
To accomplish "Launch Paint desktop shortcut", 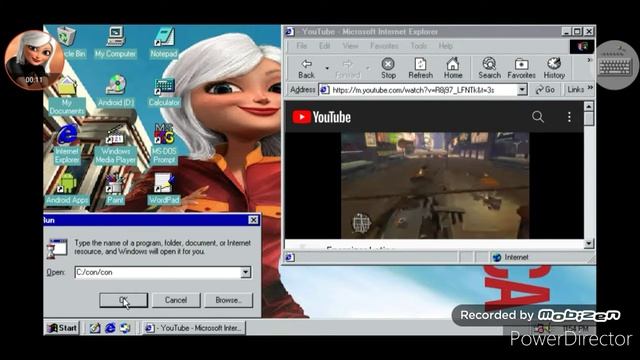I will pos(115,189).
